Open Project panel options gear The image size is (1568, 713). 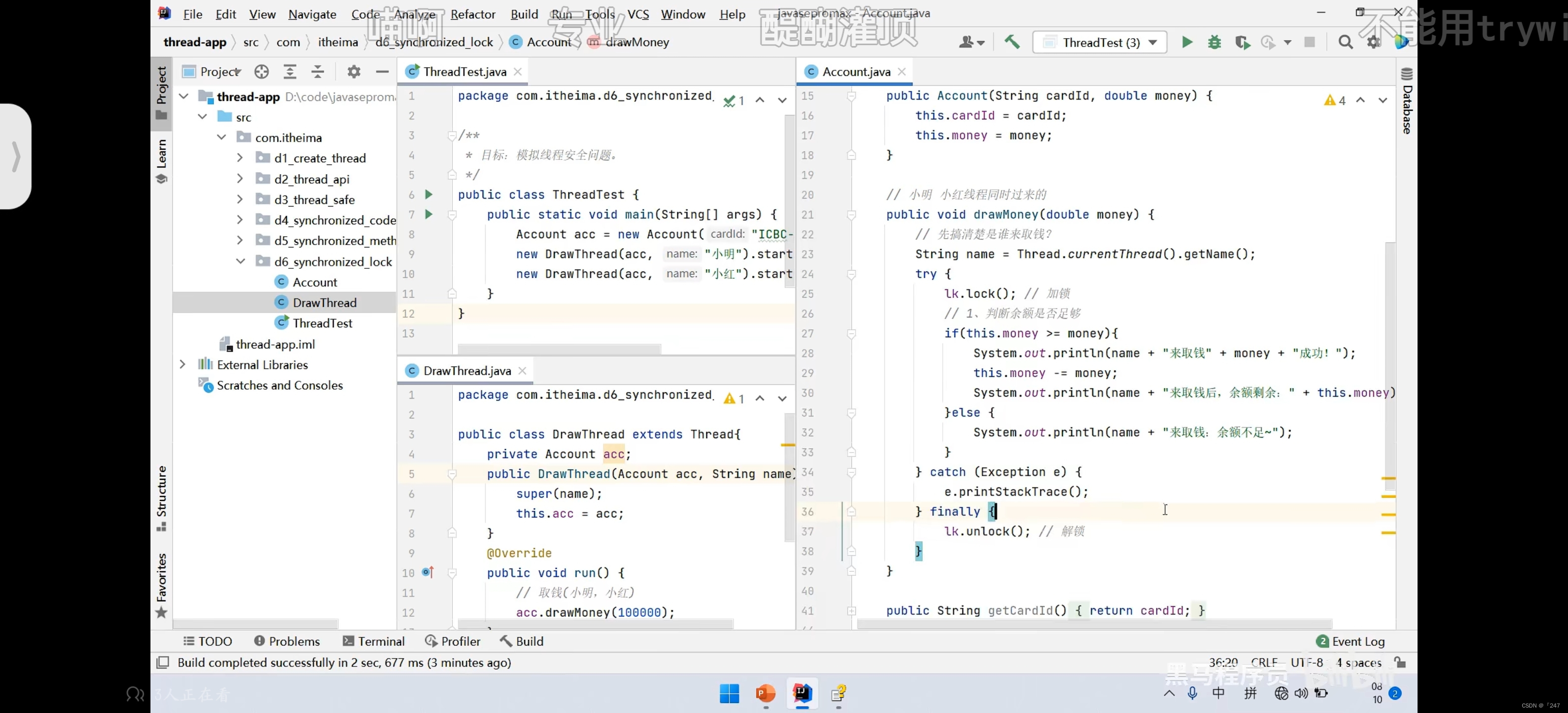(x=354, y=72)
